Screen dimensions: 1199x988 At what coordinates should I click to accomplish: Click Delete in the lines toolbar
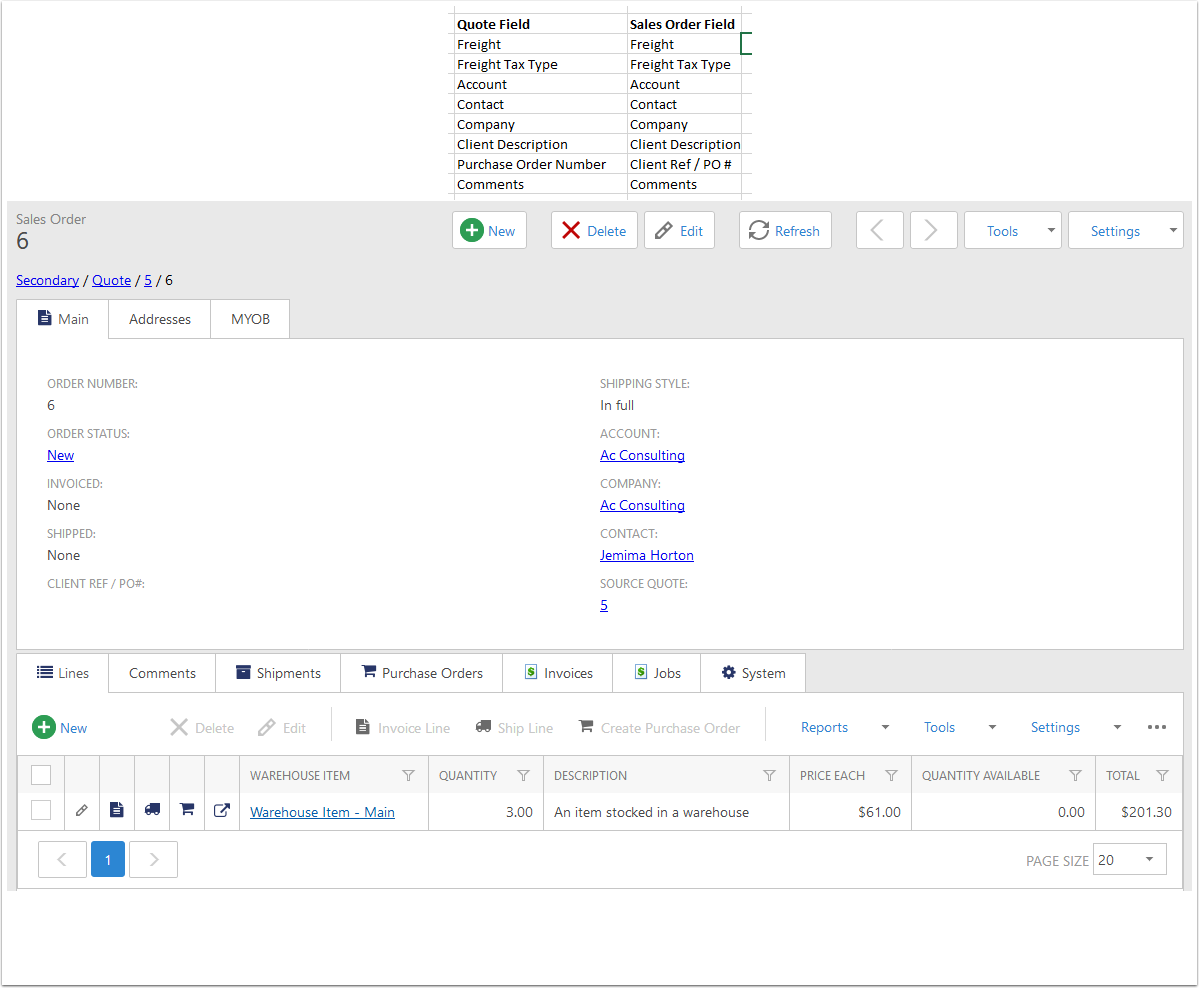click(203, 727)
